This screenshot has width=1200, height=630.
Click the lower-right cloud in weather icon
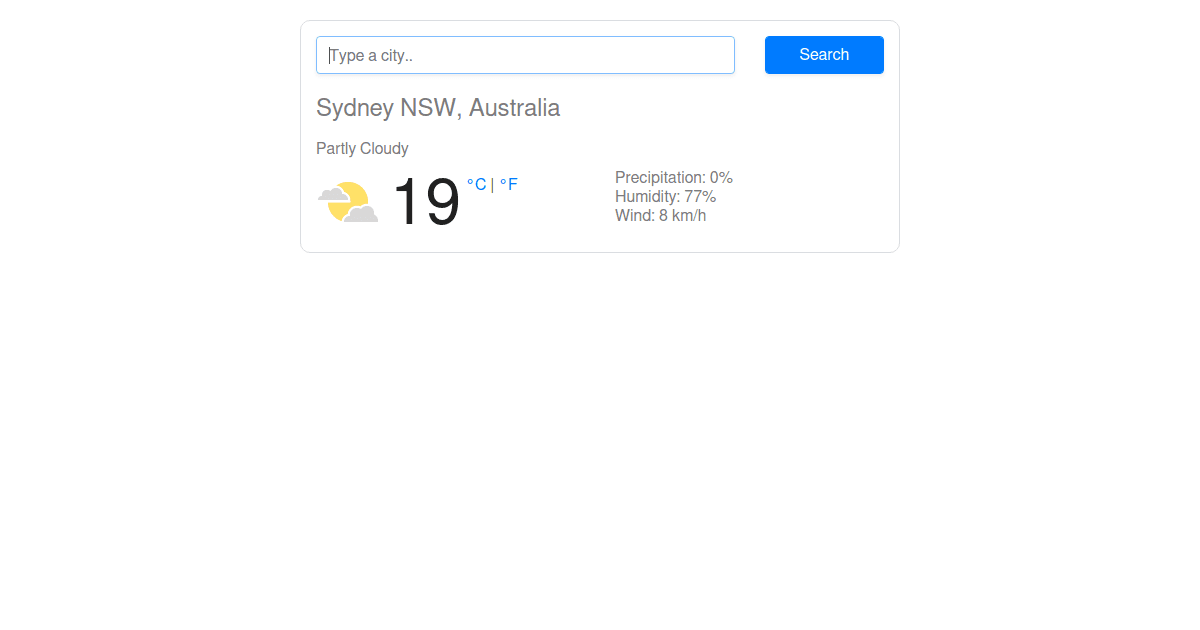pyautogui.click(x=361, y=213)
